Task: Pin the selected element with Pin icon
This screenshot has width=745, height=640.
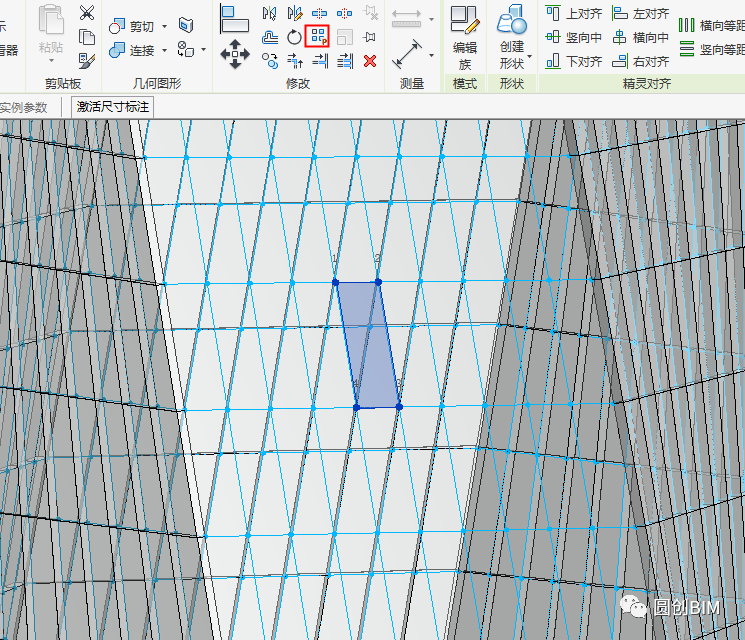Action: [x=370, y=37]
